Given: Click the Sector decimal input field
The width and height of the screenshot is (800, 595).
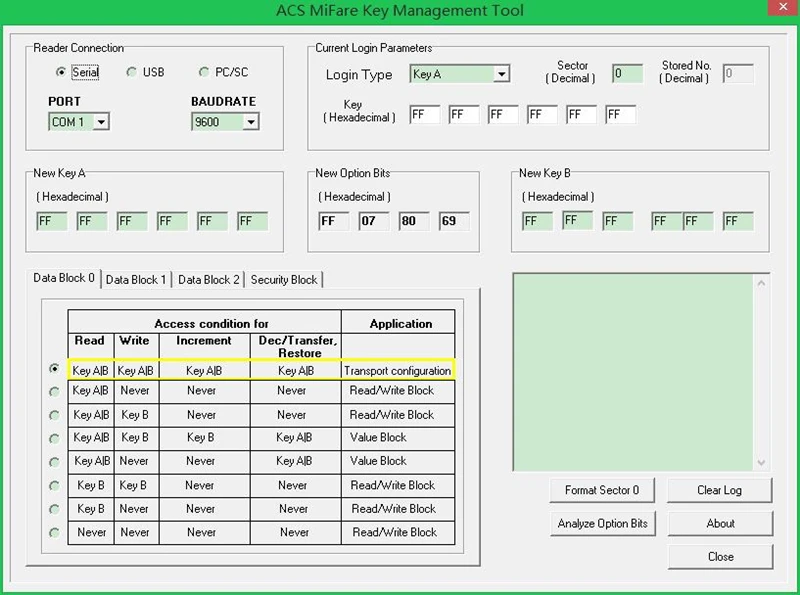Looking at the screenshot, I should pyautogui.click(x=628, y=74).
